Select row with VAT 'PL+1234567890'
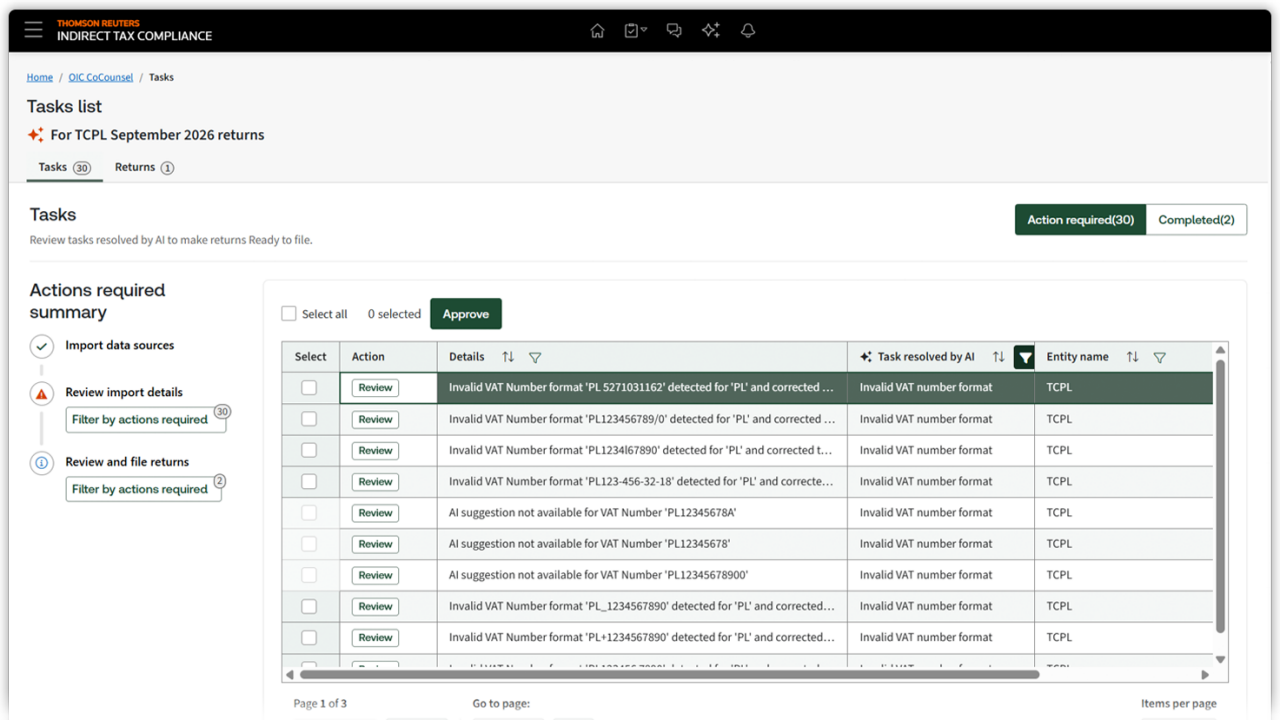The width and height of the screenshot is (1280, 720). [309, 637]
